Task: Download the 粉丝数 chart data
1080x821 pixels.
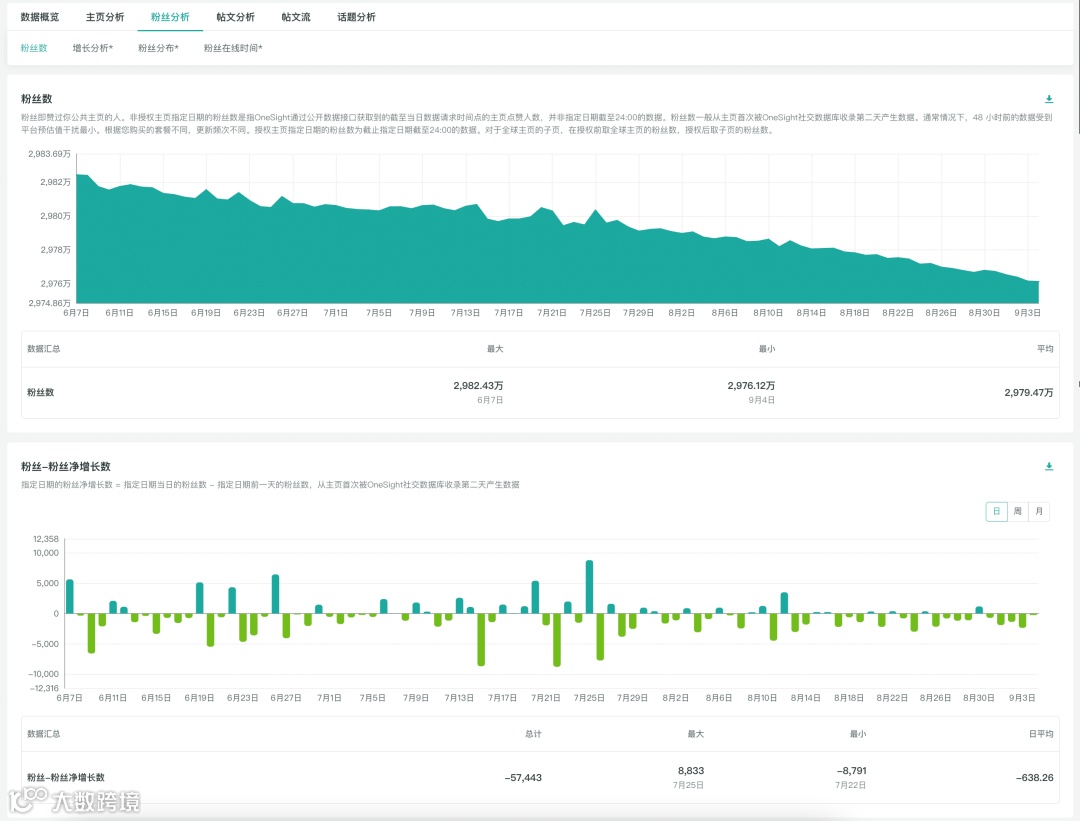Action: (x=1048, y=99)
